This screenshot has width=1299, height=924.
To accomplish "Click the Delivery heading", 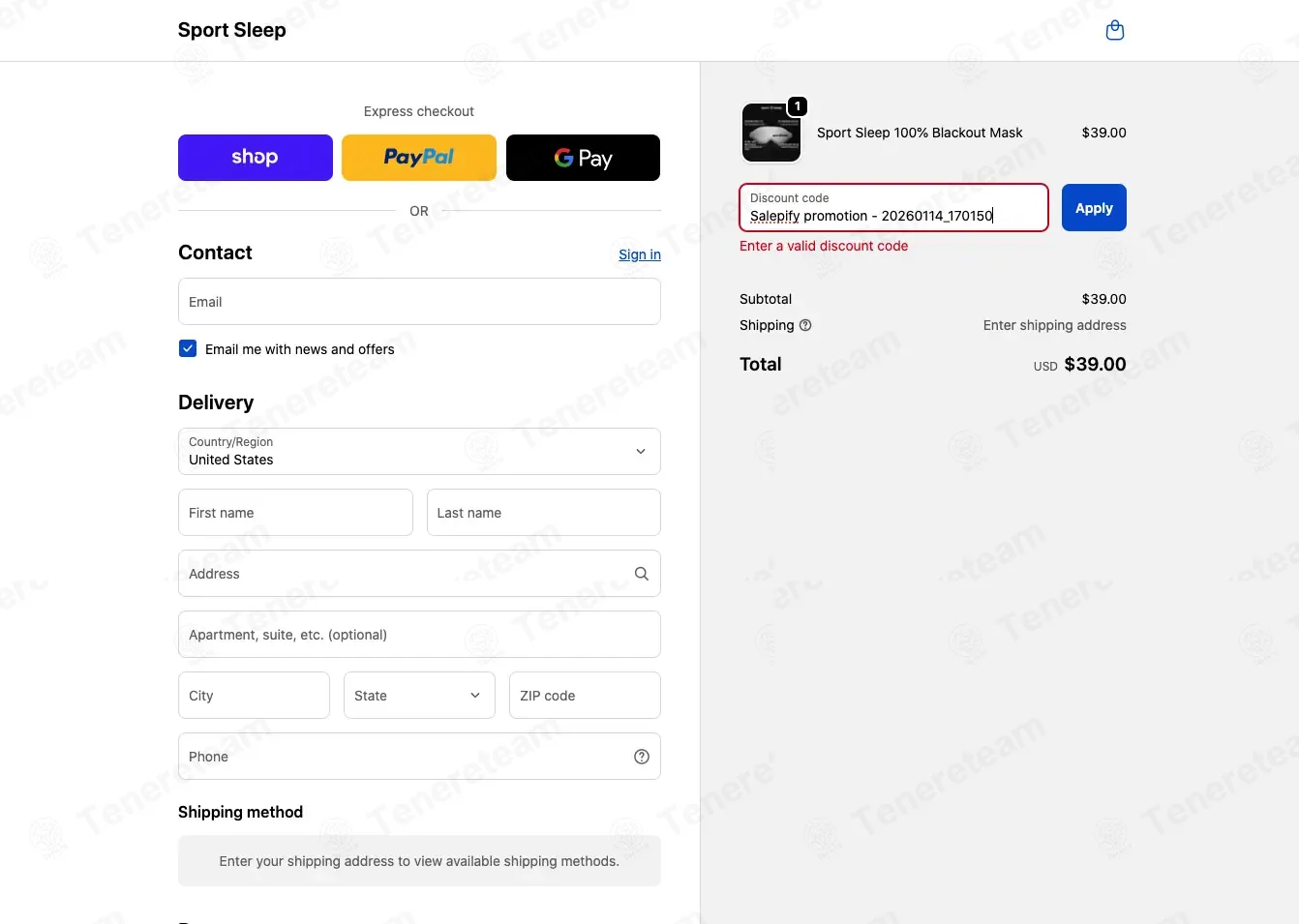I will click(x=216, y=402).
